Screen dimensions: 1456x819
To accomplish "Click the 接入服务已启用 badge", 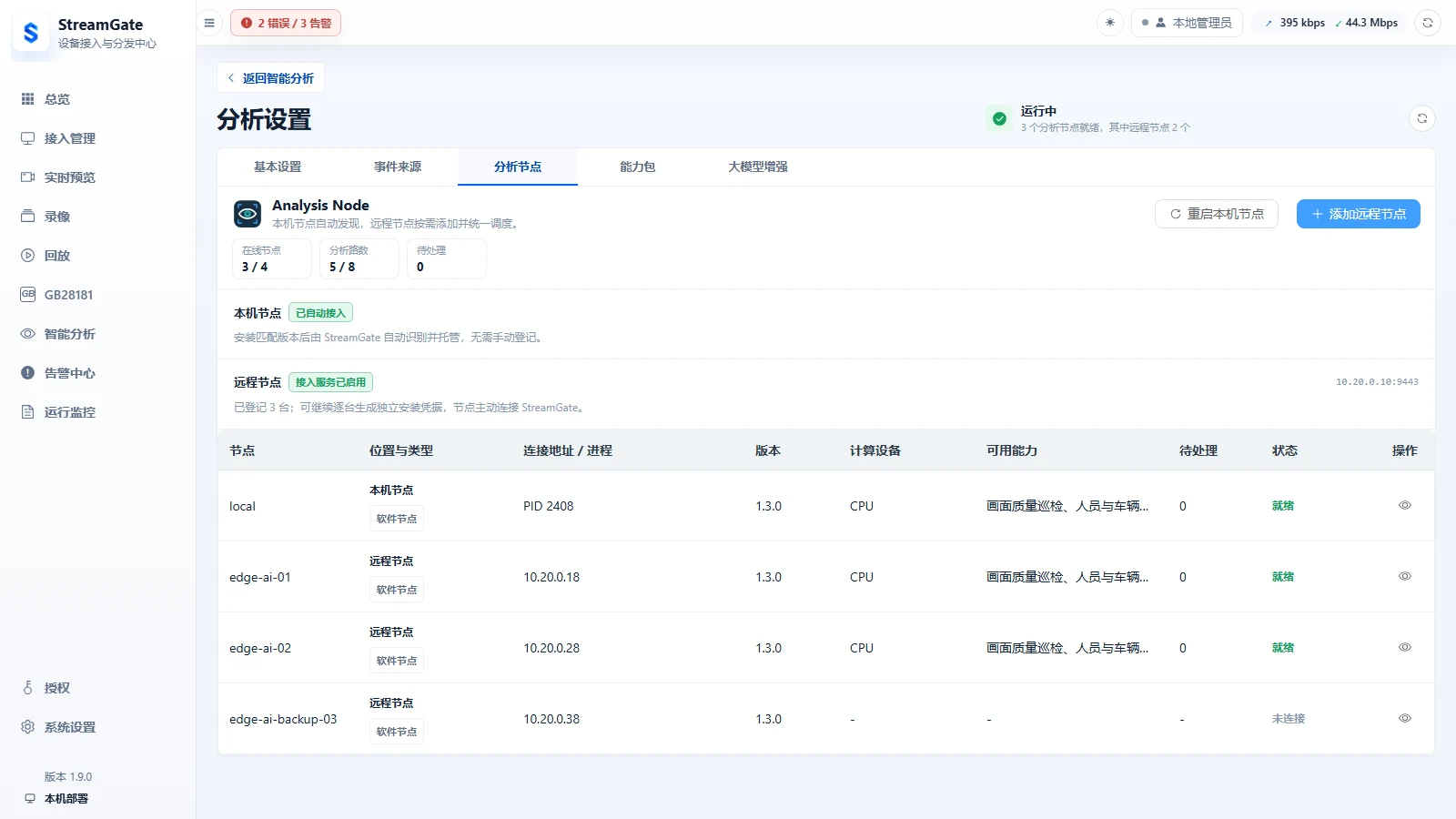I will 331,382.
